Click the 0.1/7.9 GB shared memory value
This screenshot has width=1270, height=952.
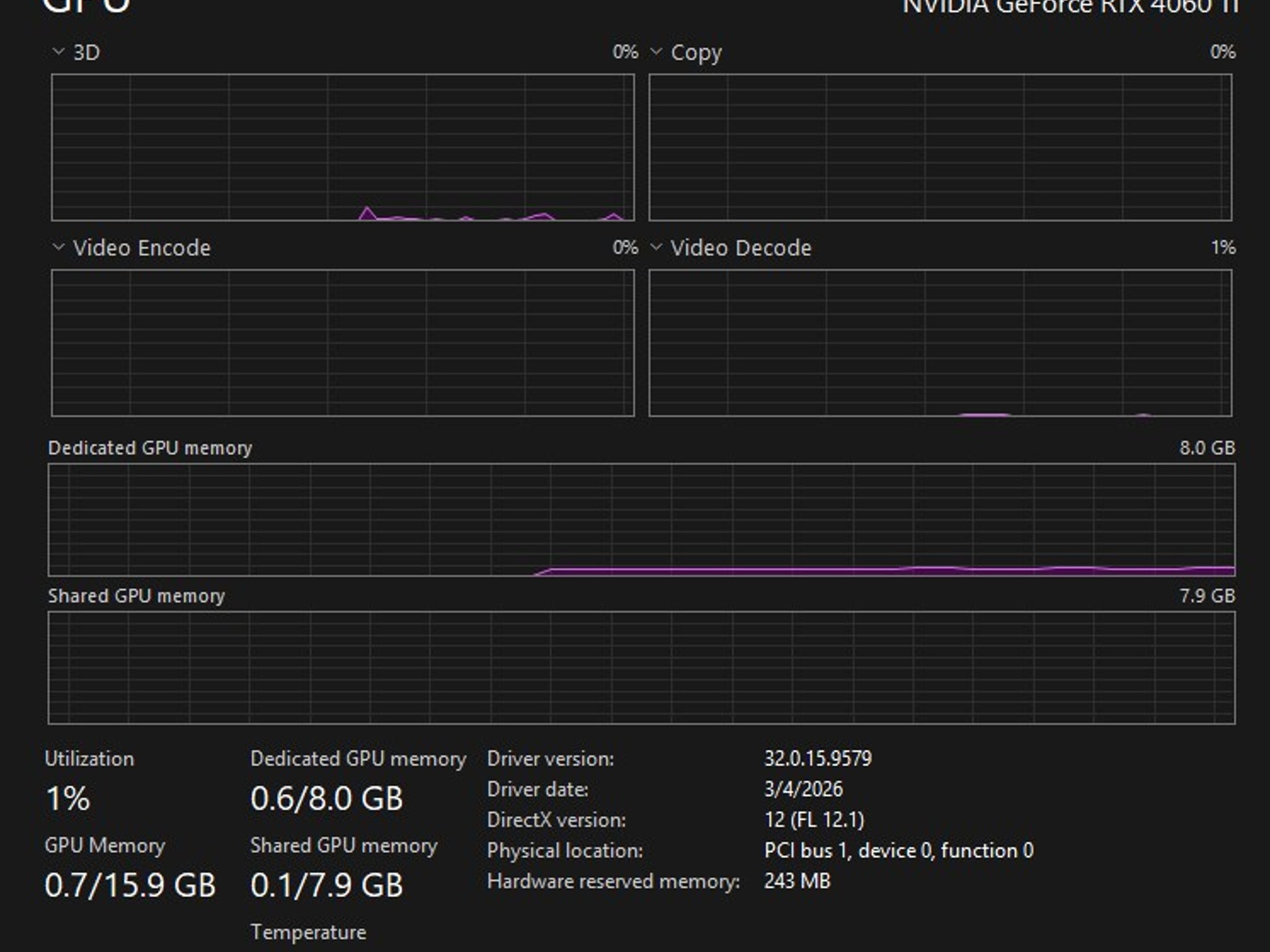327,885
